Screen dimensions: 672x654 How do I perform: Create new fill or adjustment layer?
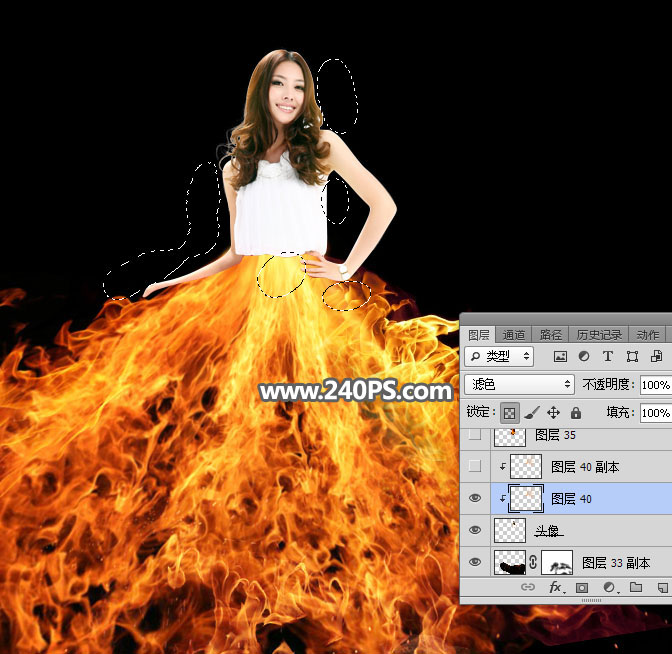pyautogui.click(x=609, y=588)
